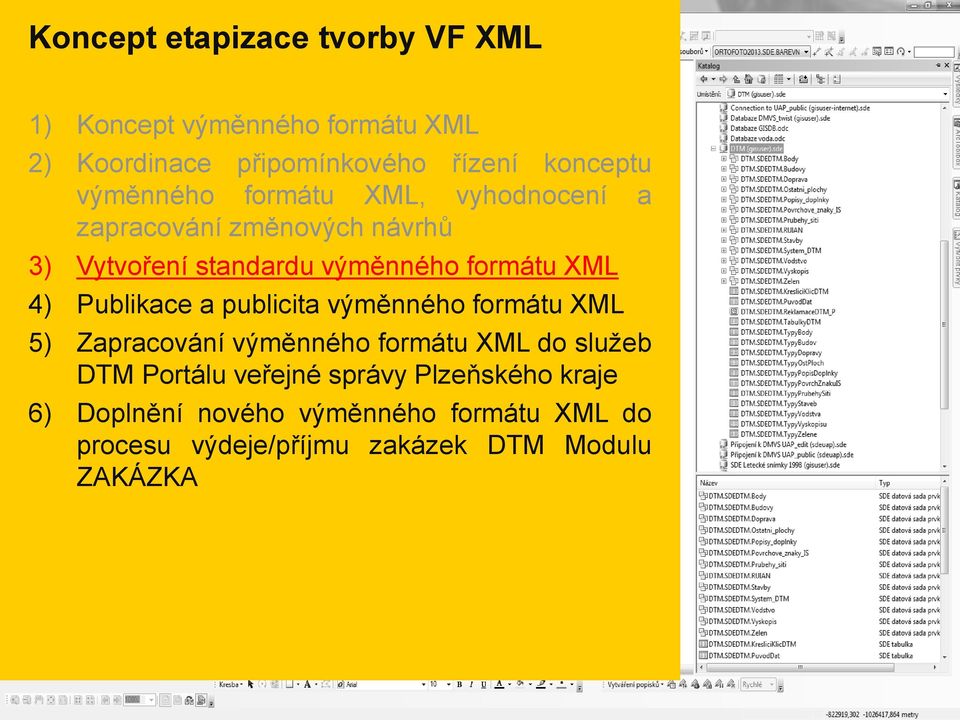Click the first label tool after Vytváření popisků
This screenshot has height=720, width=960.
tap(672, 684)
